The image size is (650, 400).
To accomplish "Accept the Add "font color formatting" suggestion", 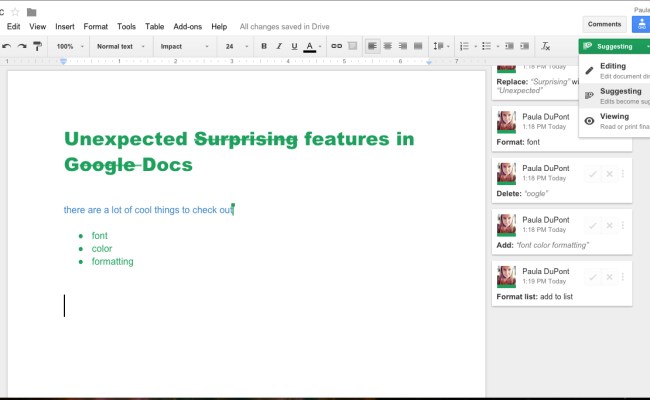I will click(593, 225).
